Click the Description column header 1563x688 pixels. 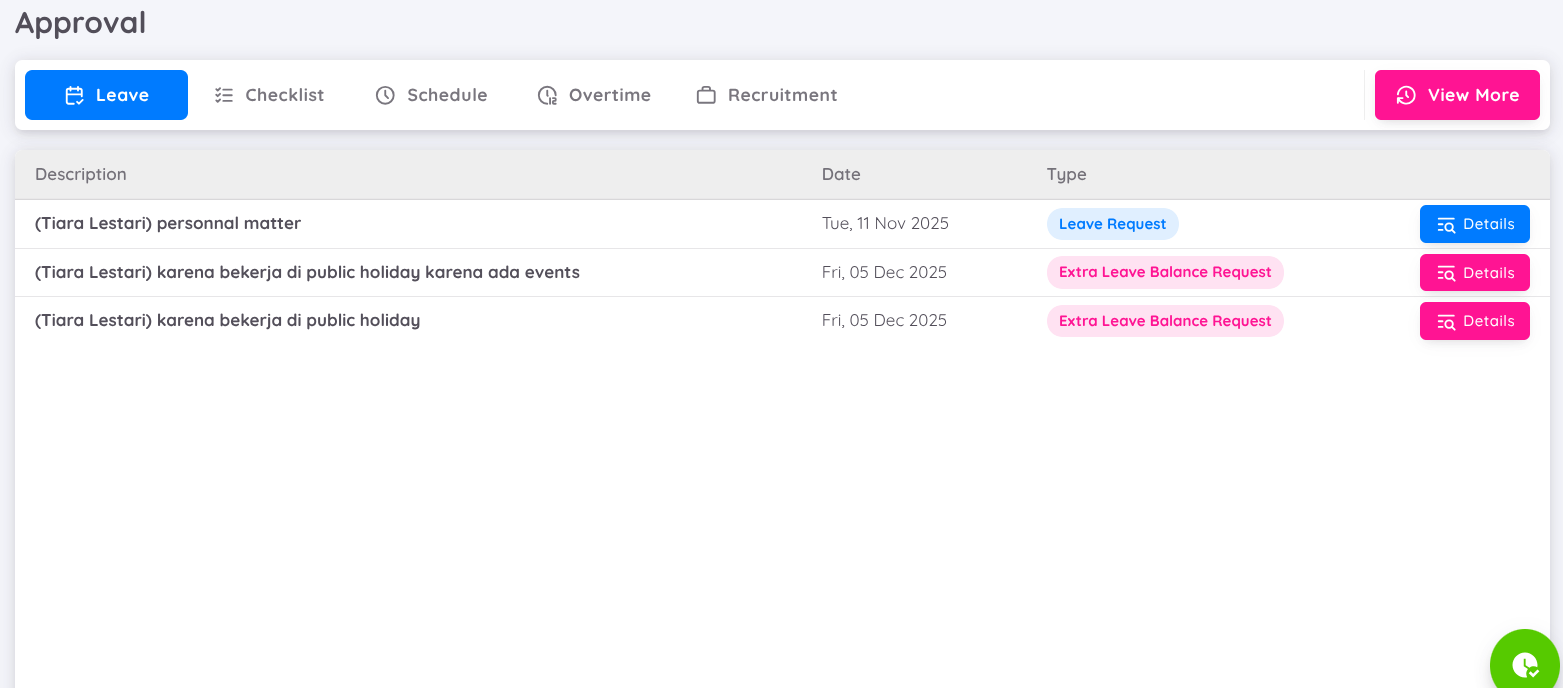[81, 174]
